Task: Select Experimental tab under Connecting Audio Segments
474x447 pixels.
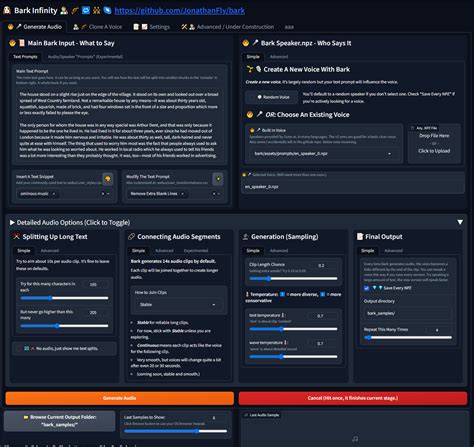Action: (x=196, y=251)
